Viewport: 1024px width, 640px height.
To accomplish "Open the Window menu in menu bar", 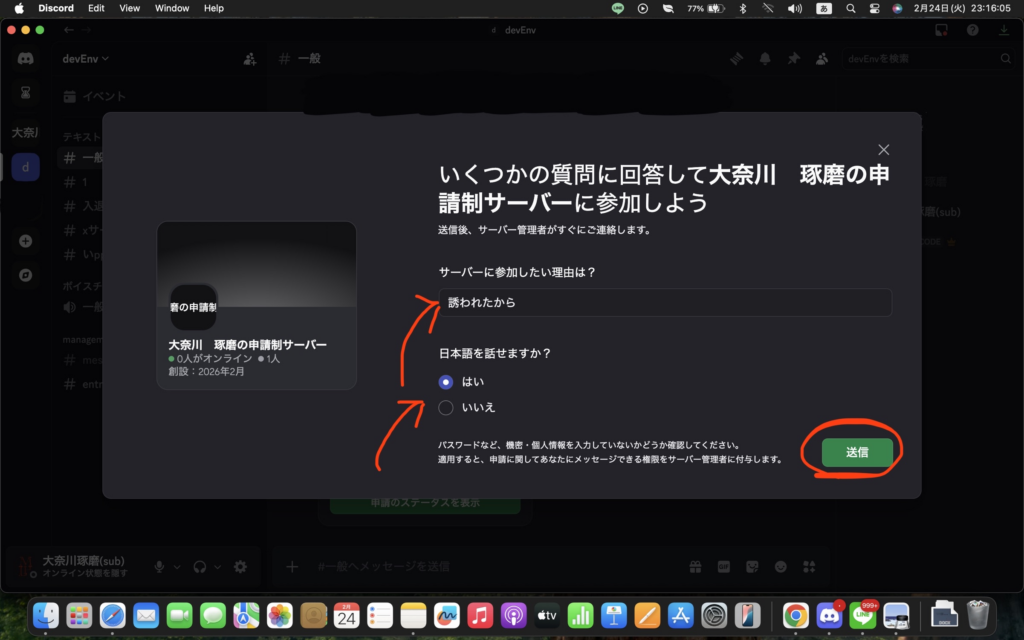I will click(x=172, y=8).
